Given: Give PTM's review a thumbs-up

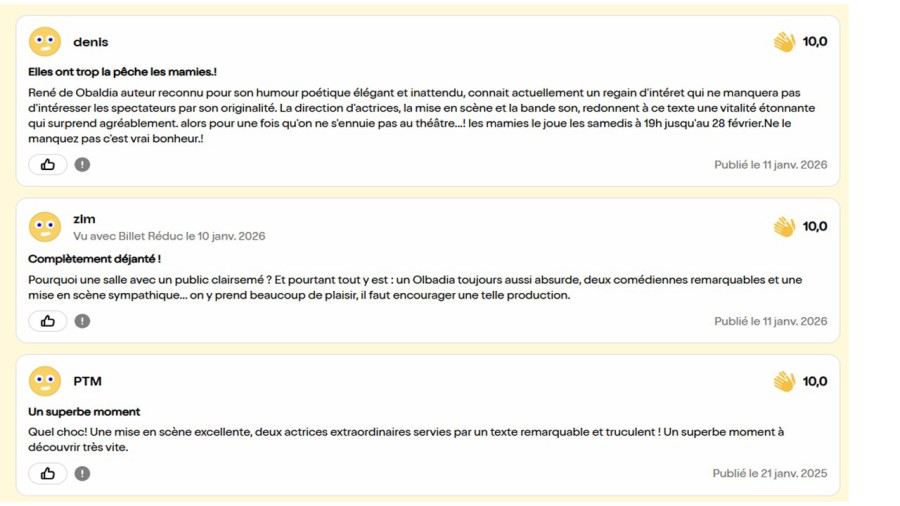Looking at the screenshot, I should coord(47,474).
